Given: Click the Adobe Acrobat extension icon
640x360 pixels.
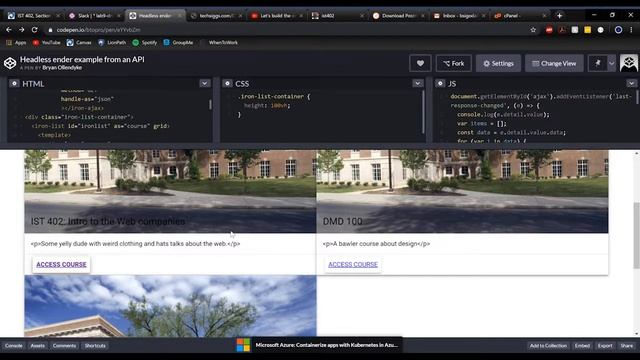Looking at the screenshot, I should 562,30.
